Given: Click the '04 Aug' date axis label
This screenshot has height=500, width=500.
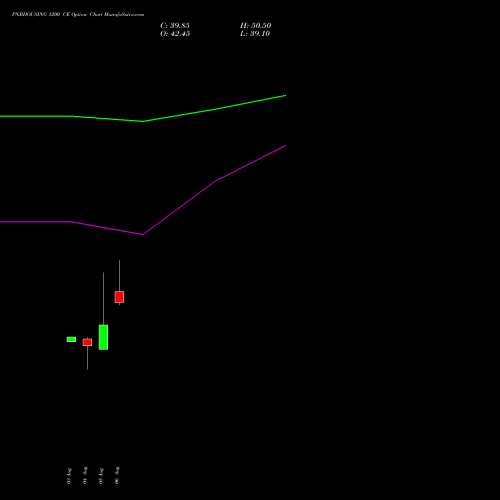Looking at the screenshot, I should coord(85,475).
